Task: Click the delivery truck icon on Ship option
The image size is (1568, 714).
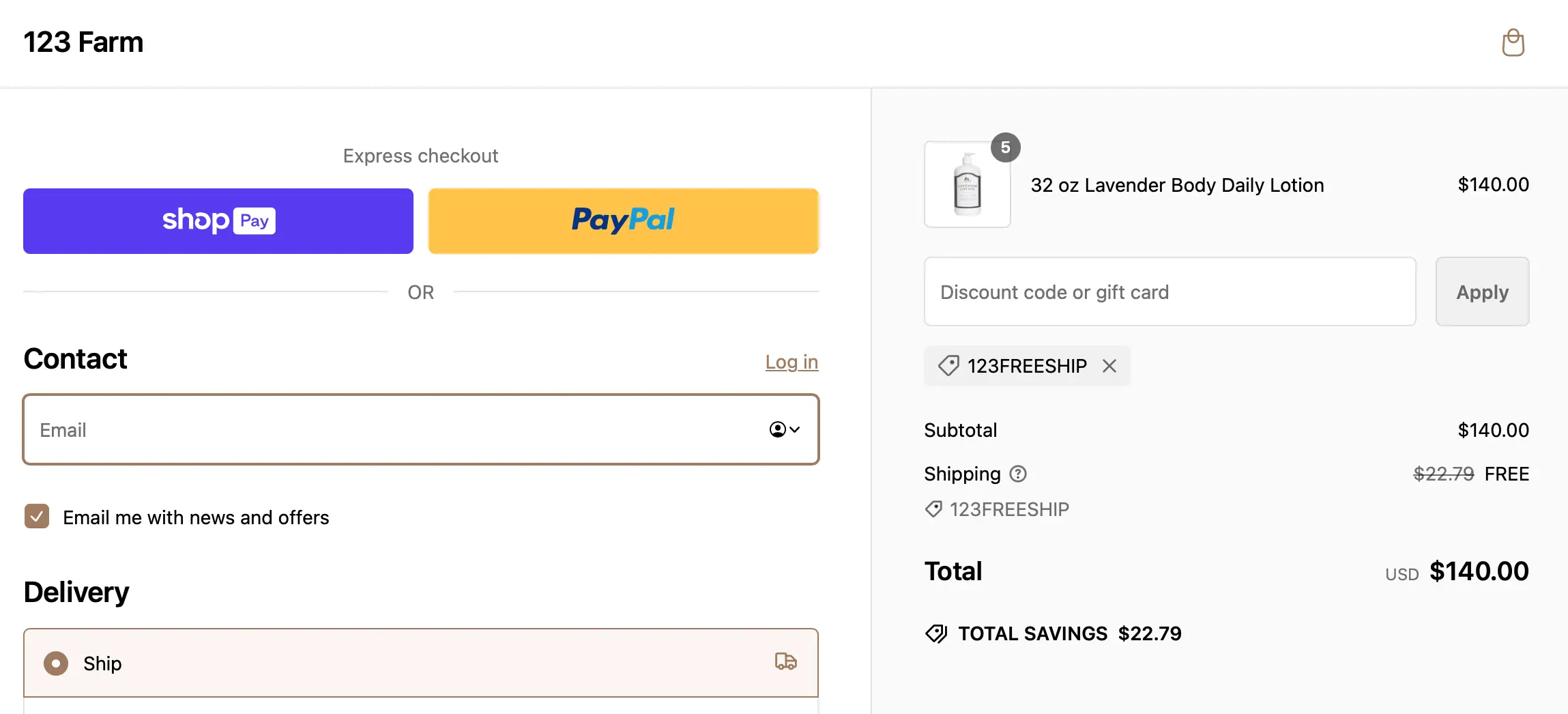Action: (x=785, y=662)
